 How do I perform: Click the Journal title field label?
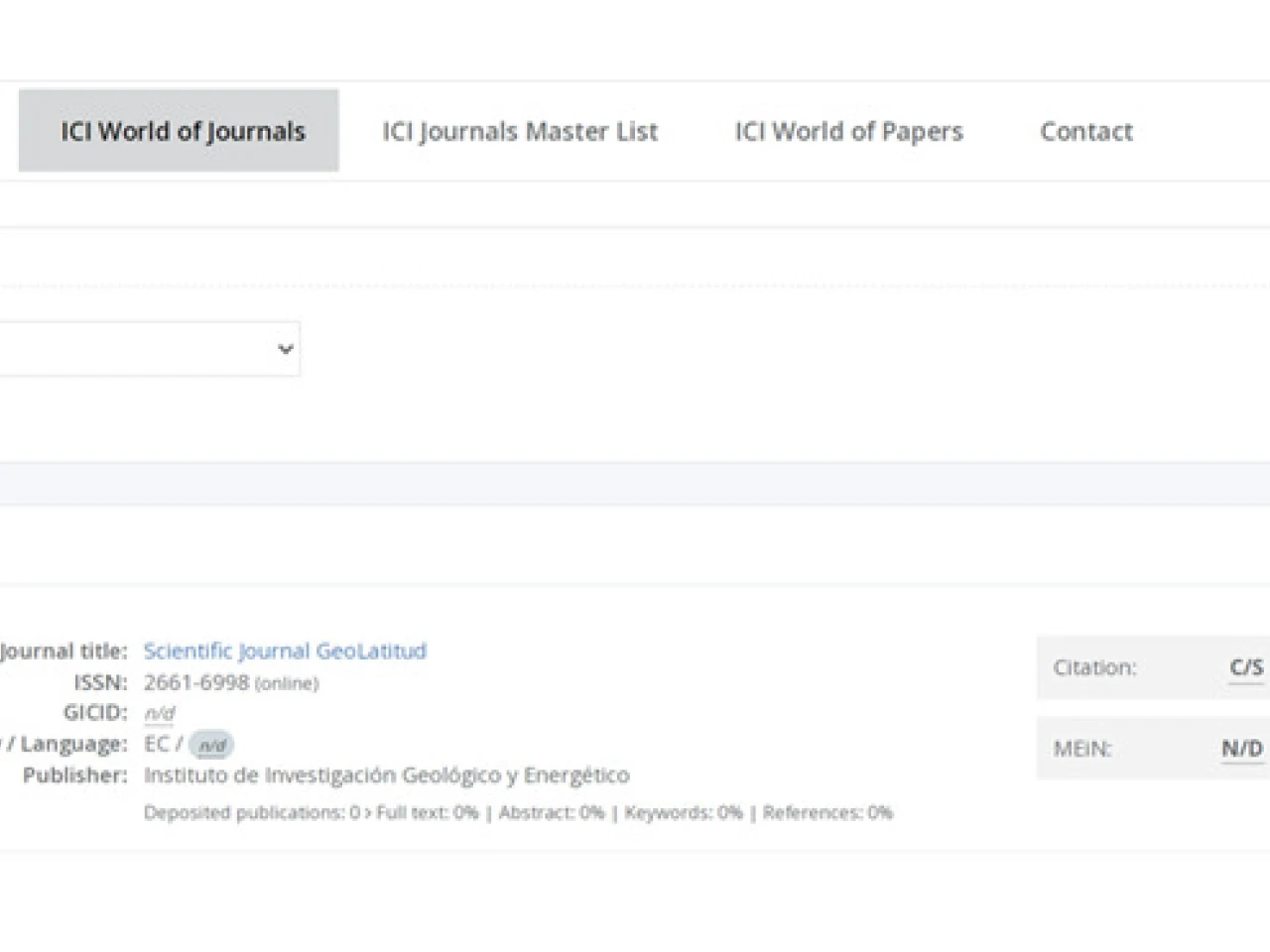(63, 652)
